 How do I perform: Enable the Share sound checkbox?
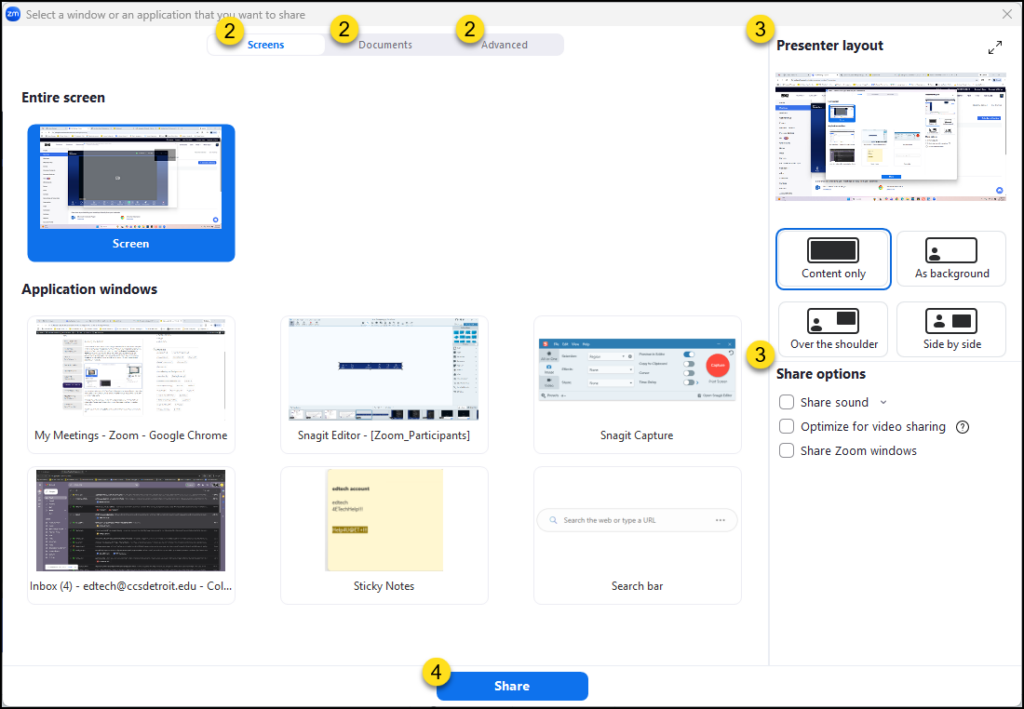click(x=787, y=402)
